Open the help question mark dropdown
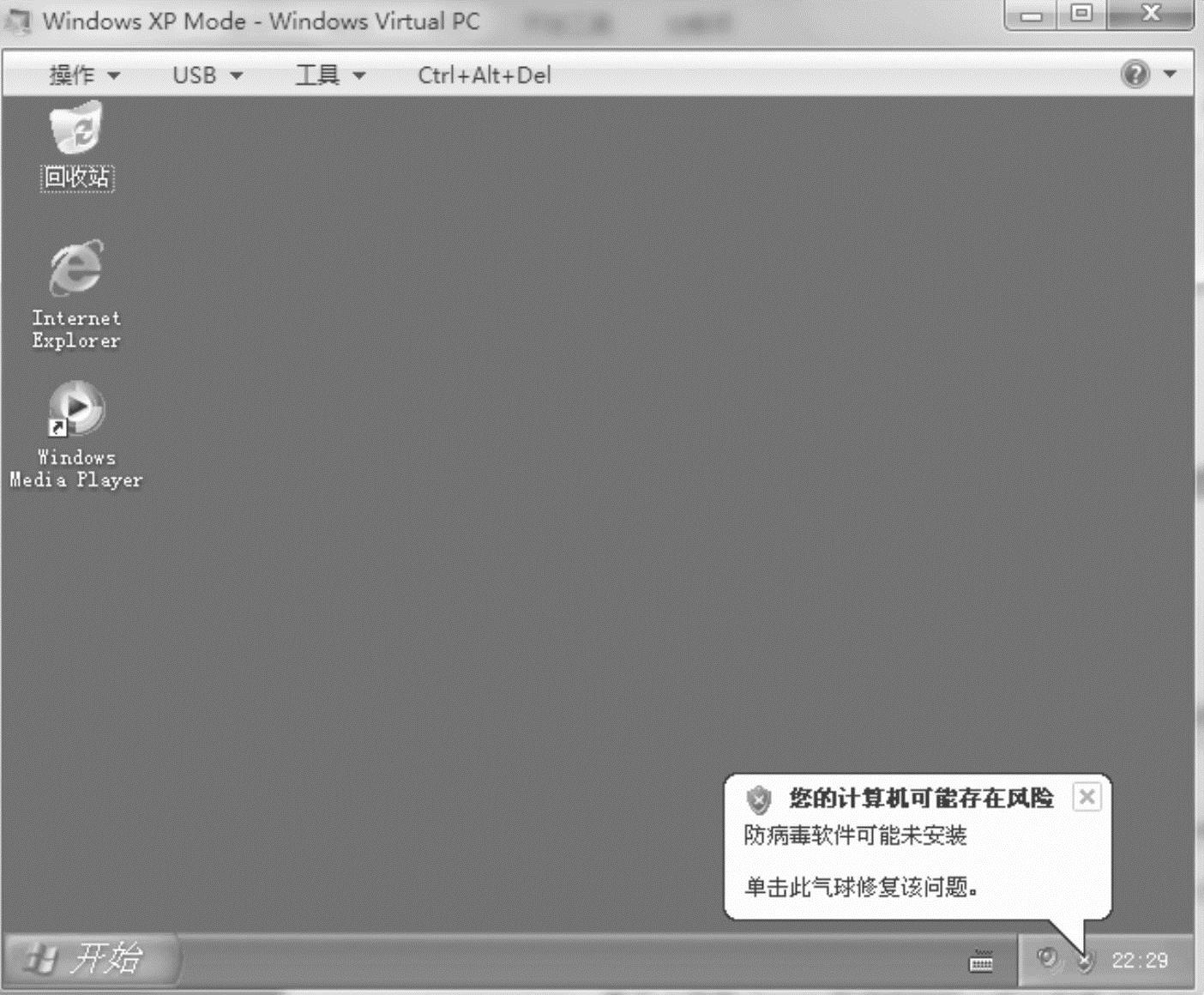 (1148, 75)
